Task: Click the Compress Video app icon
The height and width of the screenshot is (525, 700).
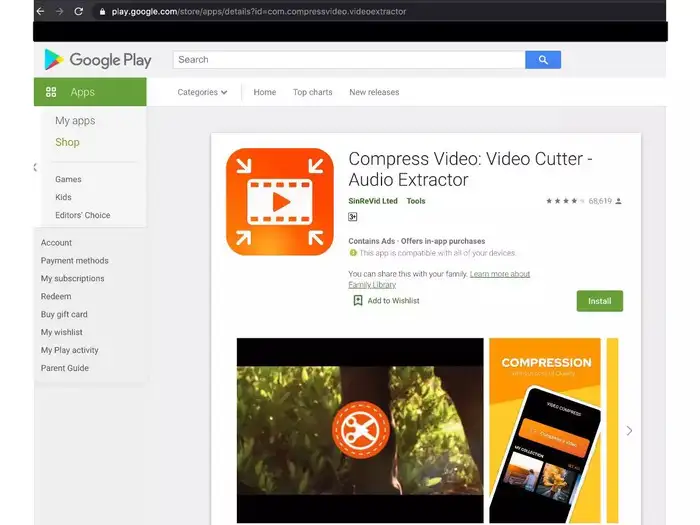Action: (280, 201)
